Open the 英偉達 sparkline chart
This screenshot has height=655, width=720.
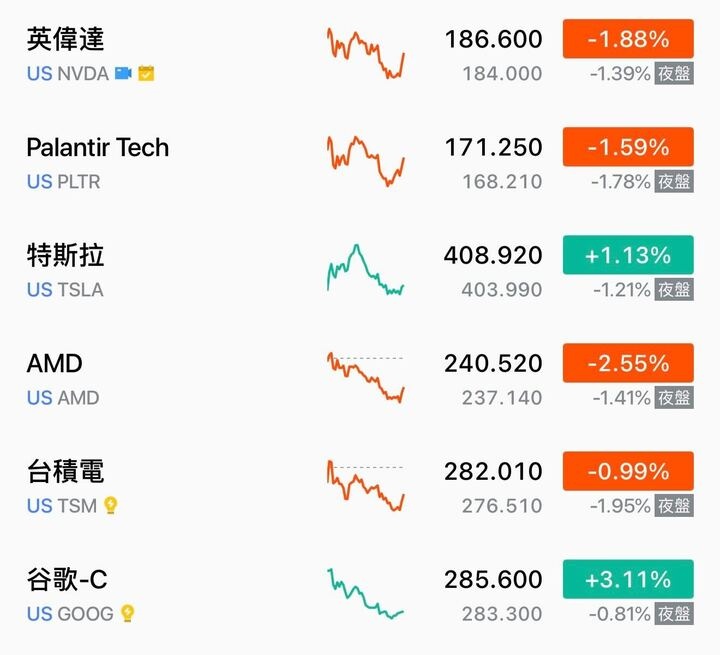point(366,54)
